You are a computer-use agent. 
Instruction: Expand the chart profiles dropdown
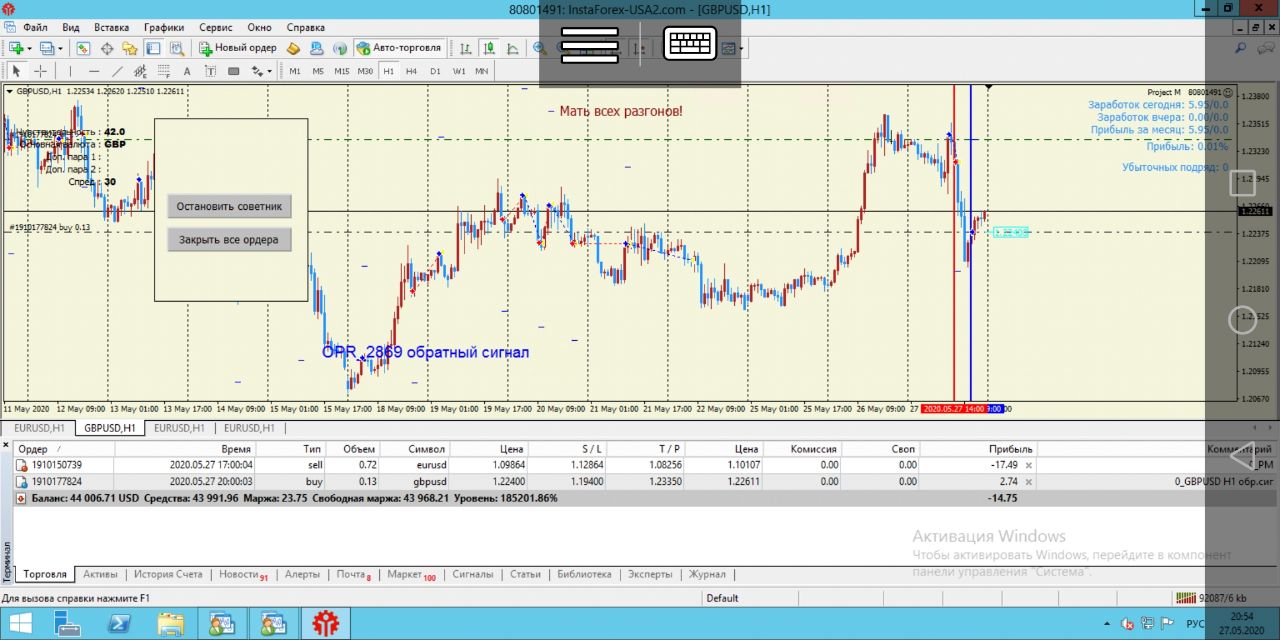point(60,48)
